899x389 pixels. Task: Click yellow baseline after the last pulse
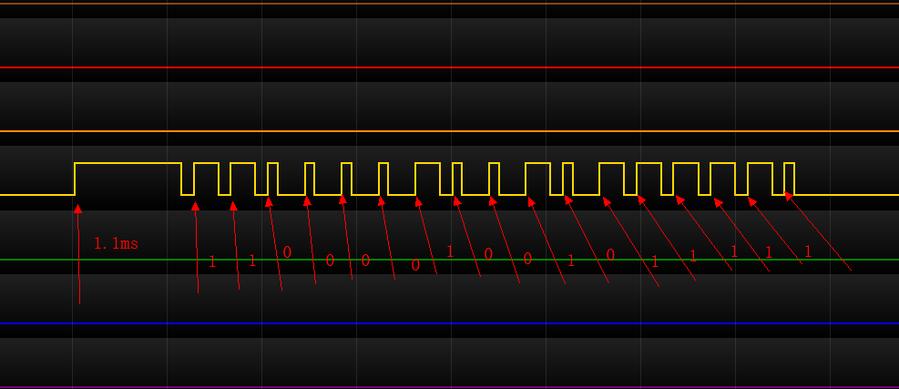tap(846, 195)
